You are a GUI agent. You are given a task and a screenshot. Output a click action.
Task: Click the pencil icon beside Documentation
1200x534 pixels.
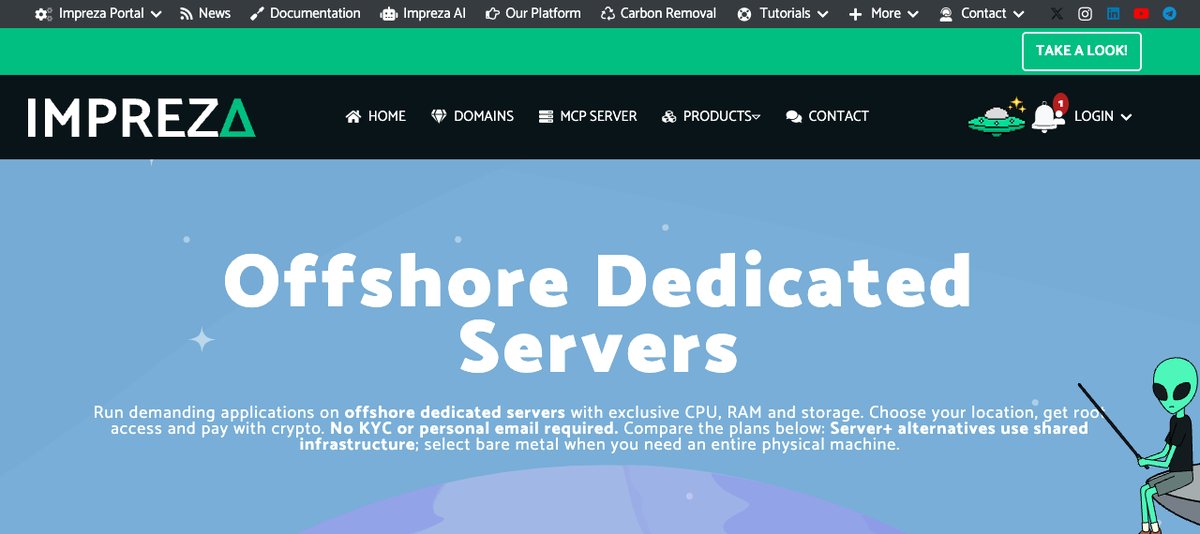point(257,14)
